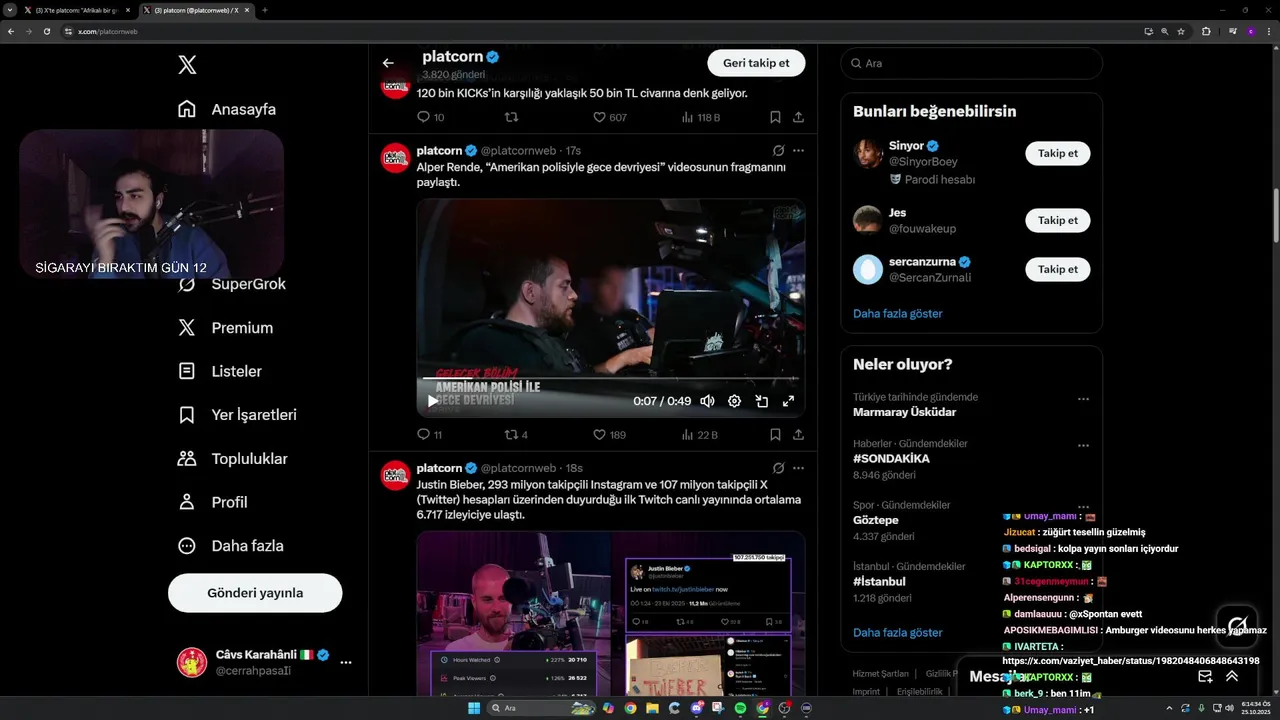Image resolution: width=1280 pixels, height=720 pixels.
Task: Open Grok icon on Justin Bieber post
Action: click(x=778, y=468)
